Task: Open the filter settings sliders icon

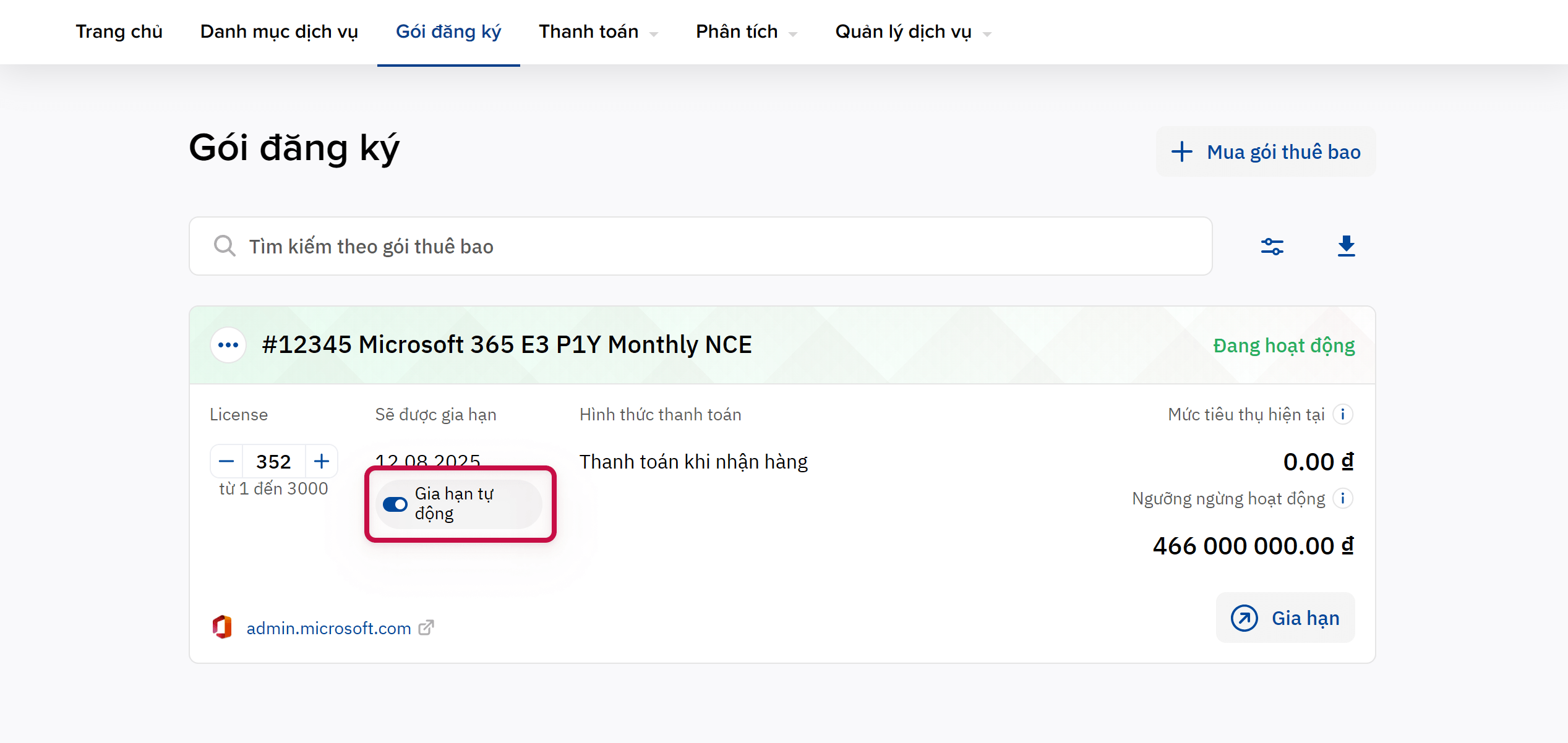Action: click(1272, 247)
